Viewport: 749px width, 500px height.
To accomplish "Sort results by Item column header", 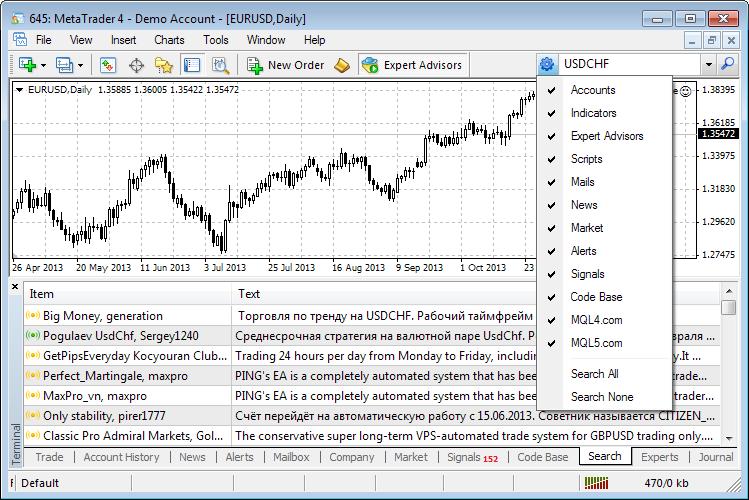I will pyautogui.click(x=128, y=294).
